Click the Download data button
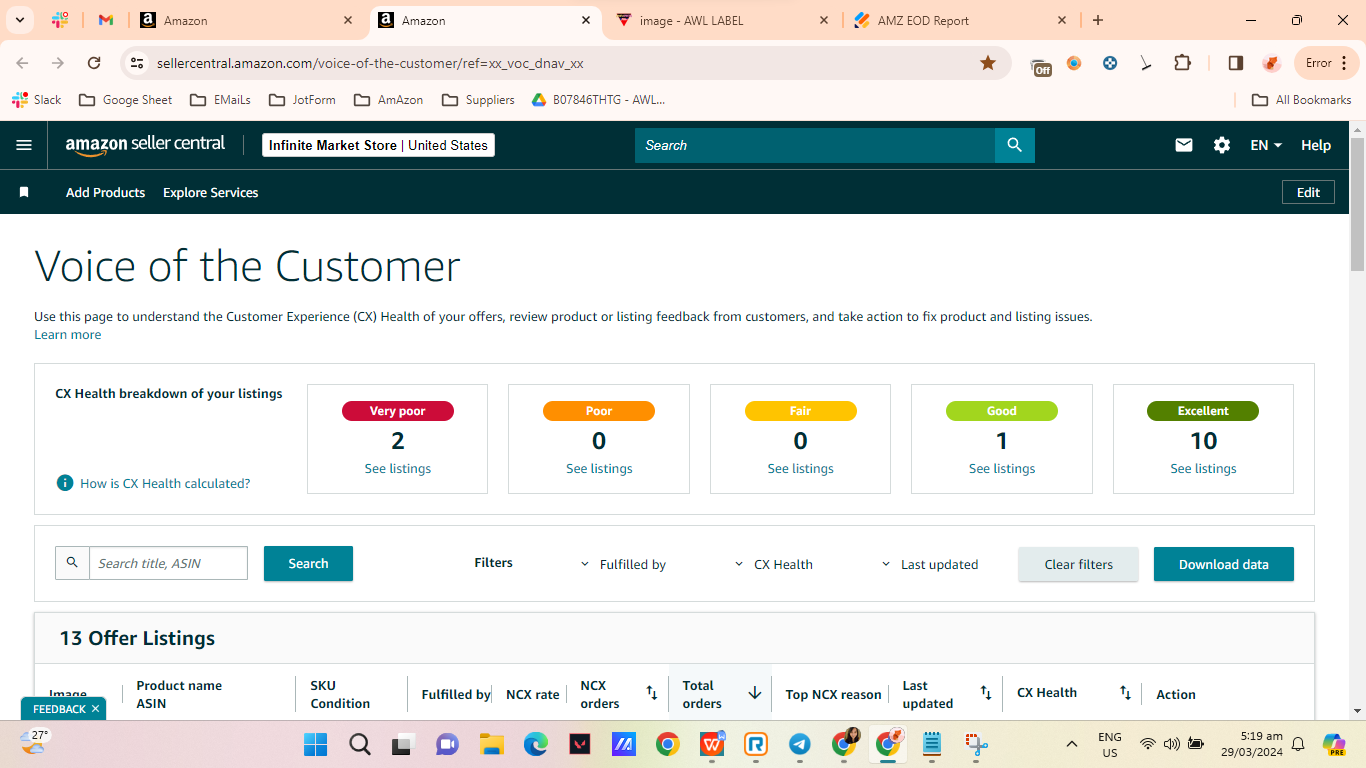The image size is (1366, 768). click(x=1224, y=564)
